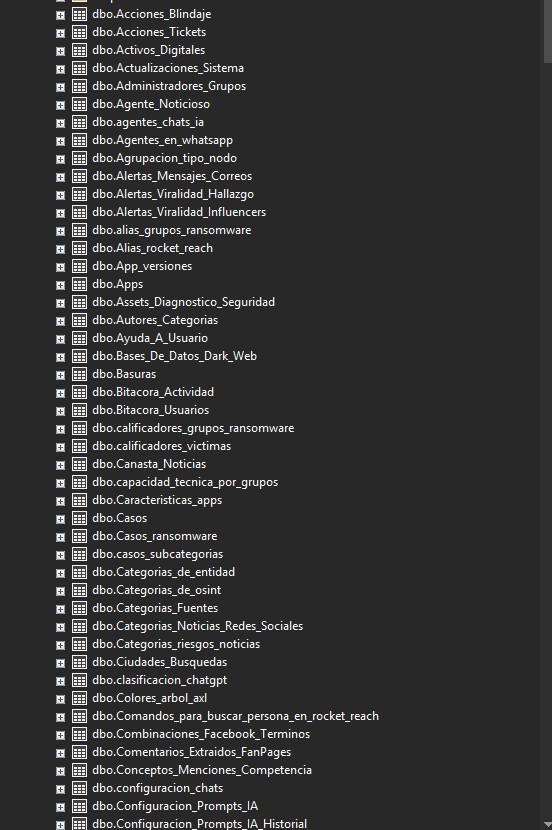Image resolution: width=552 pixels, height=830 pixels.
Task: Click table icon of dbo.Agrupacion_tipo_nodo
Action: click(x=79, y=158)
